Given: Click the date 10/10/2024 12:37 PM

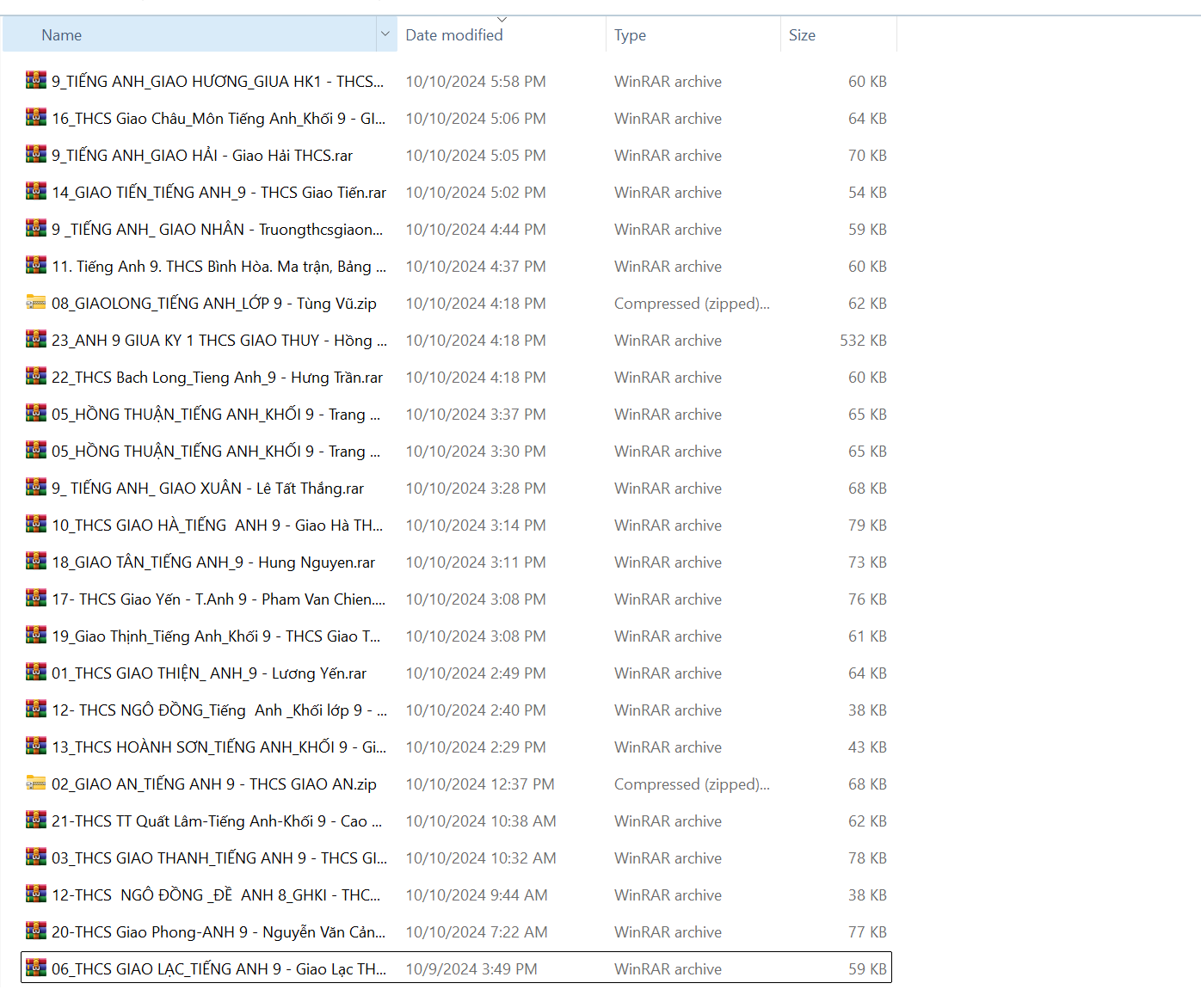Looking at the screenshot, I should tap(480, 784).
